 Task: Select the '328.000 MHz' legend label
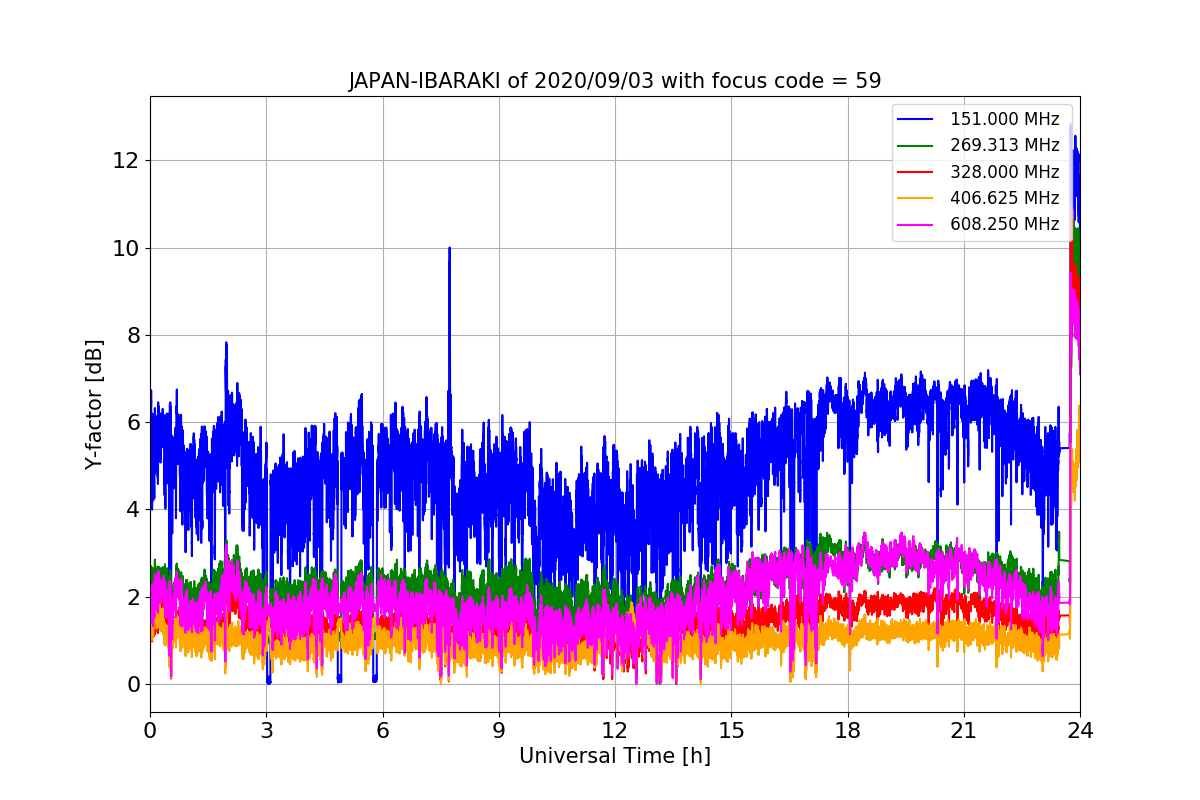tap(1004, 172)
